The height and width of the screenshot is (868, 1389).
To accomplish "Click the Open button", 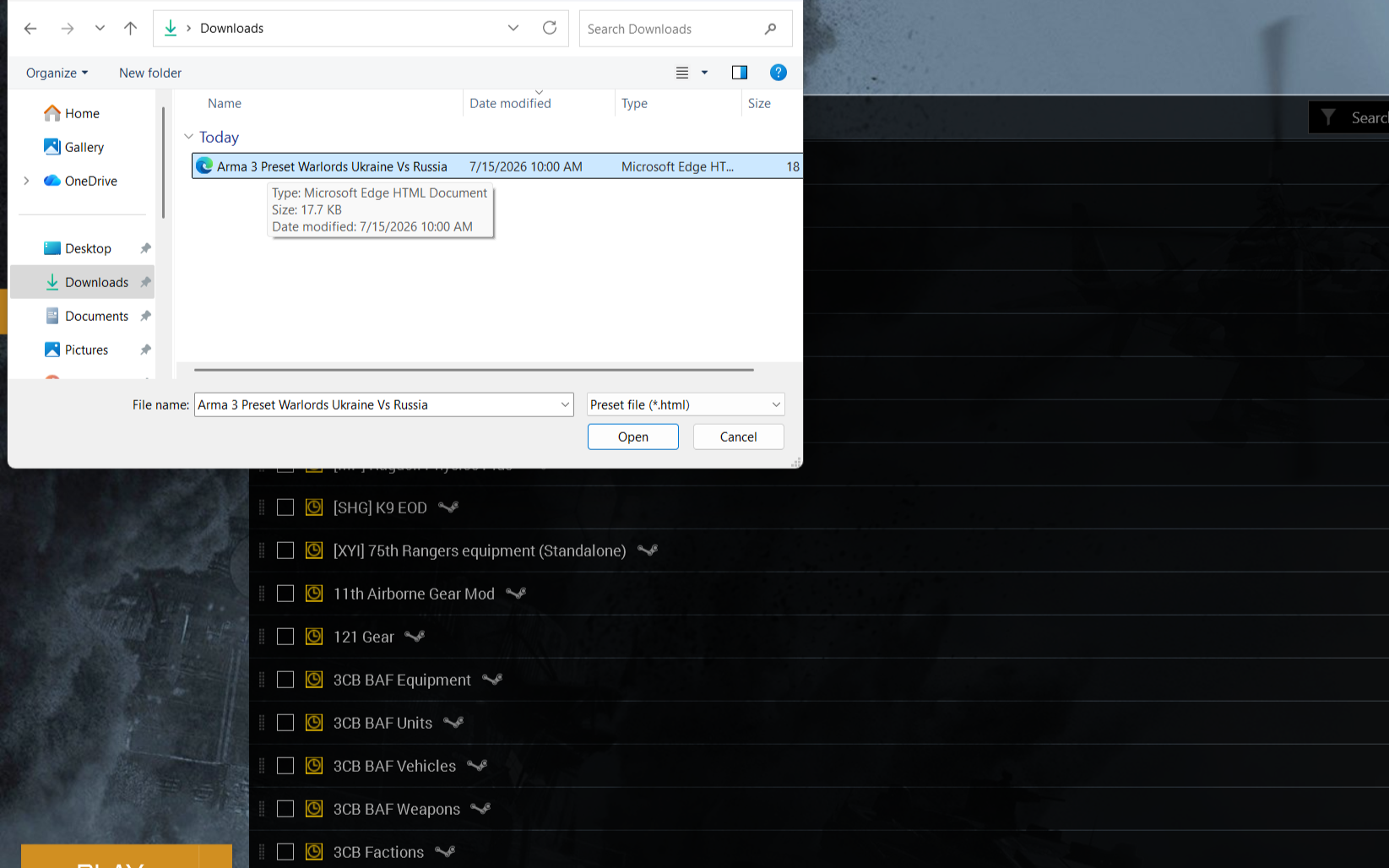I will tap(633, 437).
